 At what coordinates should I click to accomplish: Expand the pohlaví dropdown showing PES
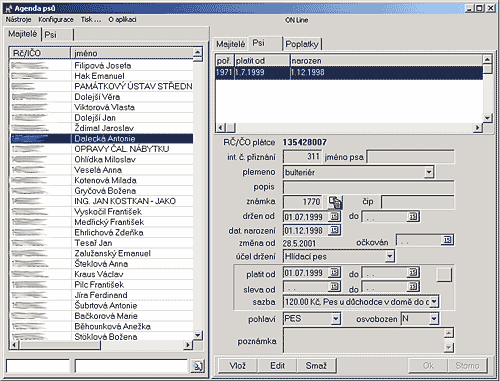[336, 319]
